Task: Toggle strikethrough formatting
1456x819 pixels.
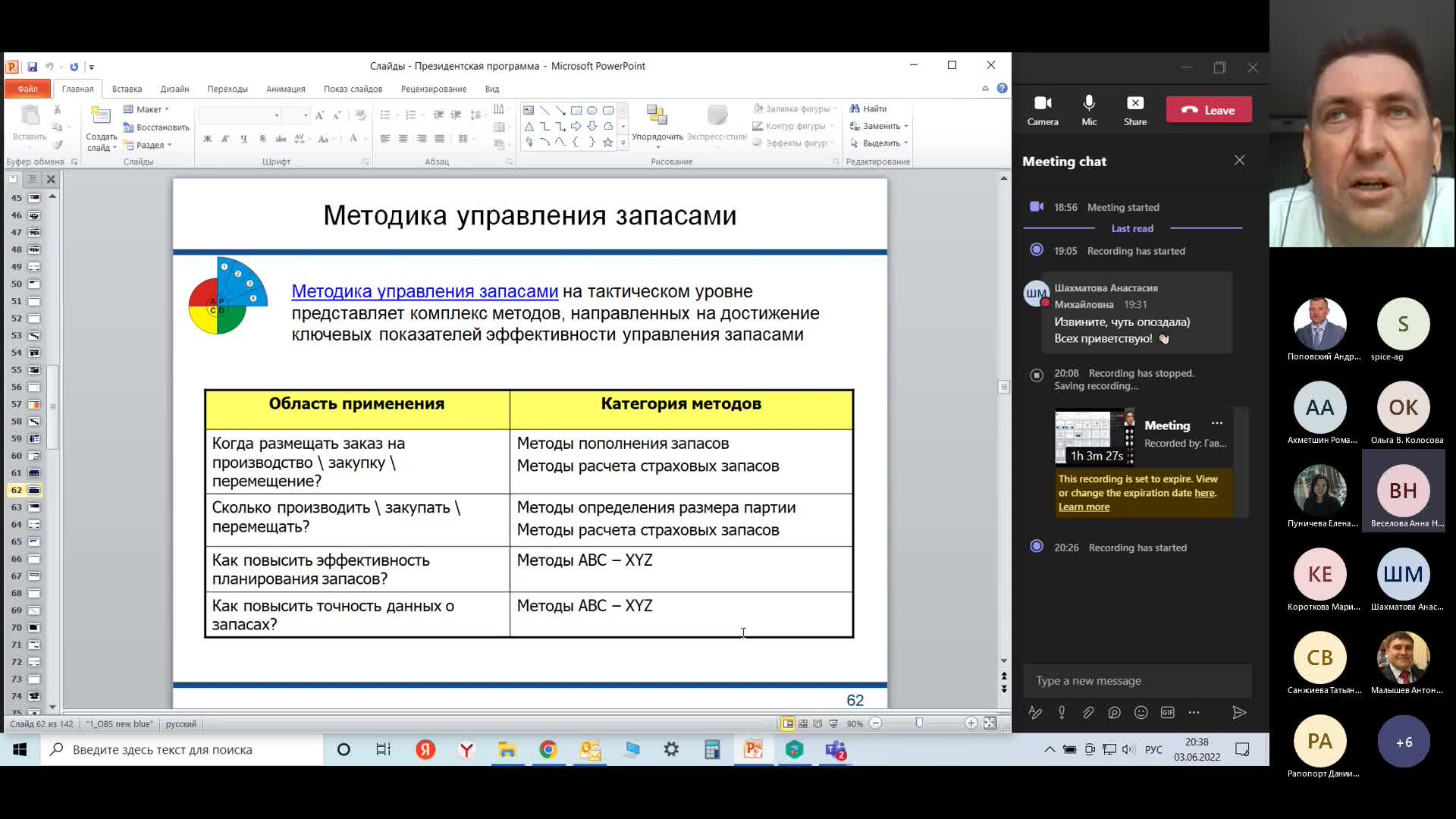Action: [x=281, y=139]
